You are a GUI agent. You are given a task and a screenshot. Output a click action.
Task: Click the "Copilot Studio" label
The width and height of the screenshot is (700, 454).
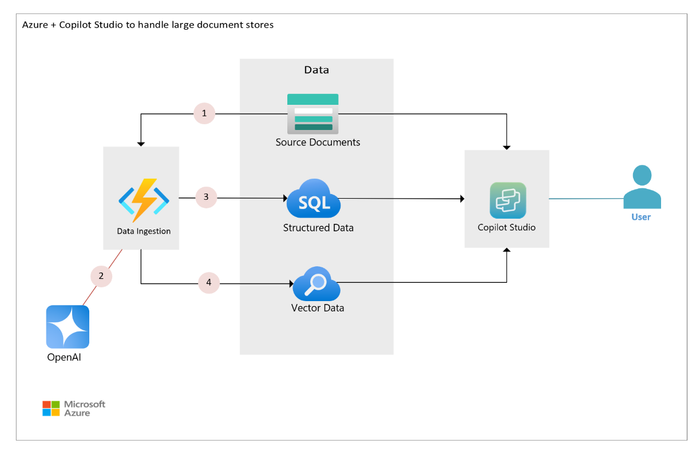click(x=506, y=227)
